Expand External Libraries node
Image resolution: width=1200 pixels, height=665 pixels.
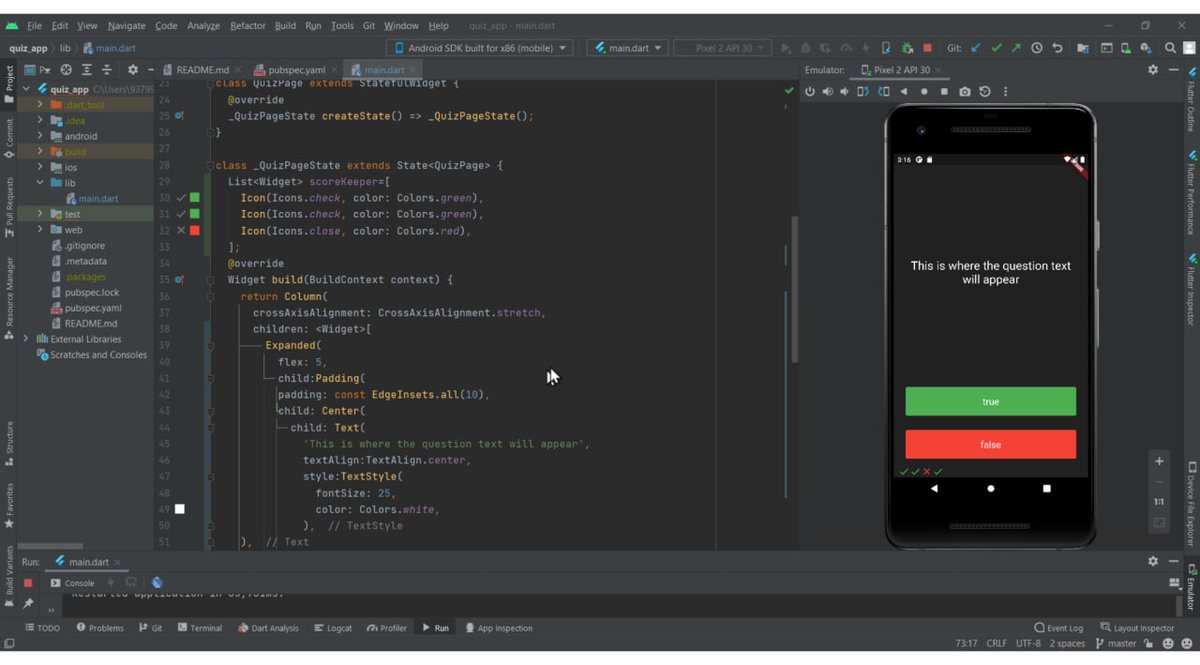(x=26, y=339)
